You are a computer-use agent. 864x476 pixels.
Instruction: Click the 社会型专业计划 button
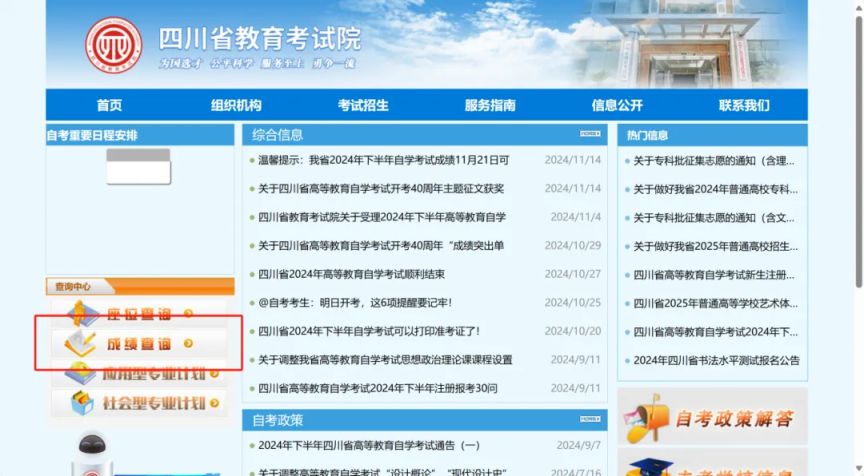(139, 403)
